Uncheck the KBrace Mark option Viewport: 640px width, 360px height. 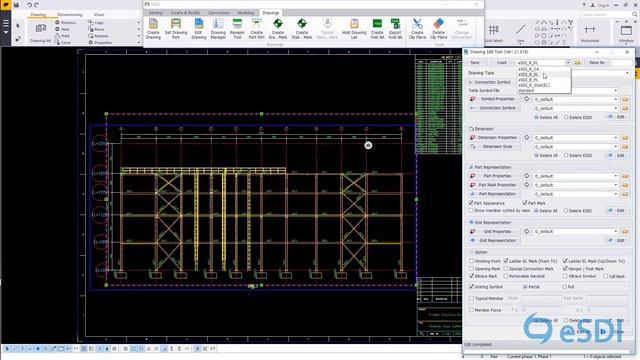pos(471,276)
